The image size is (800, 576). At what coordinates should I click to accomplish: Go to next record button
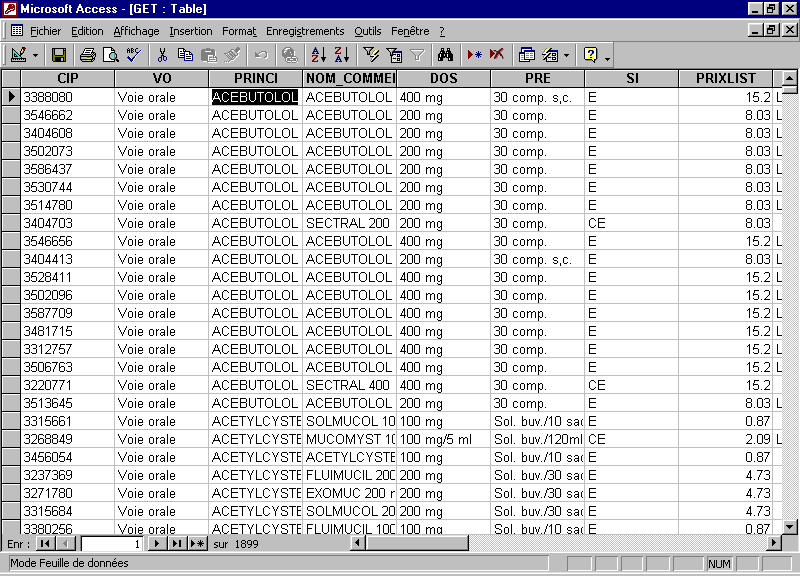[157, 543]
